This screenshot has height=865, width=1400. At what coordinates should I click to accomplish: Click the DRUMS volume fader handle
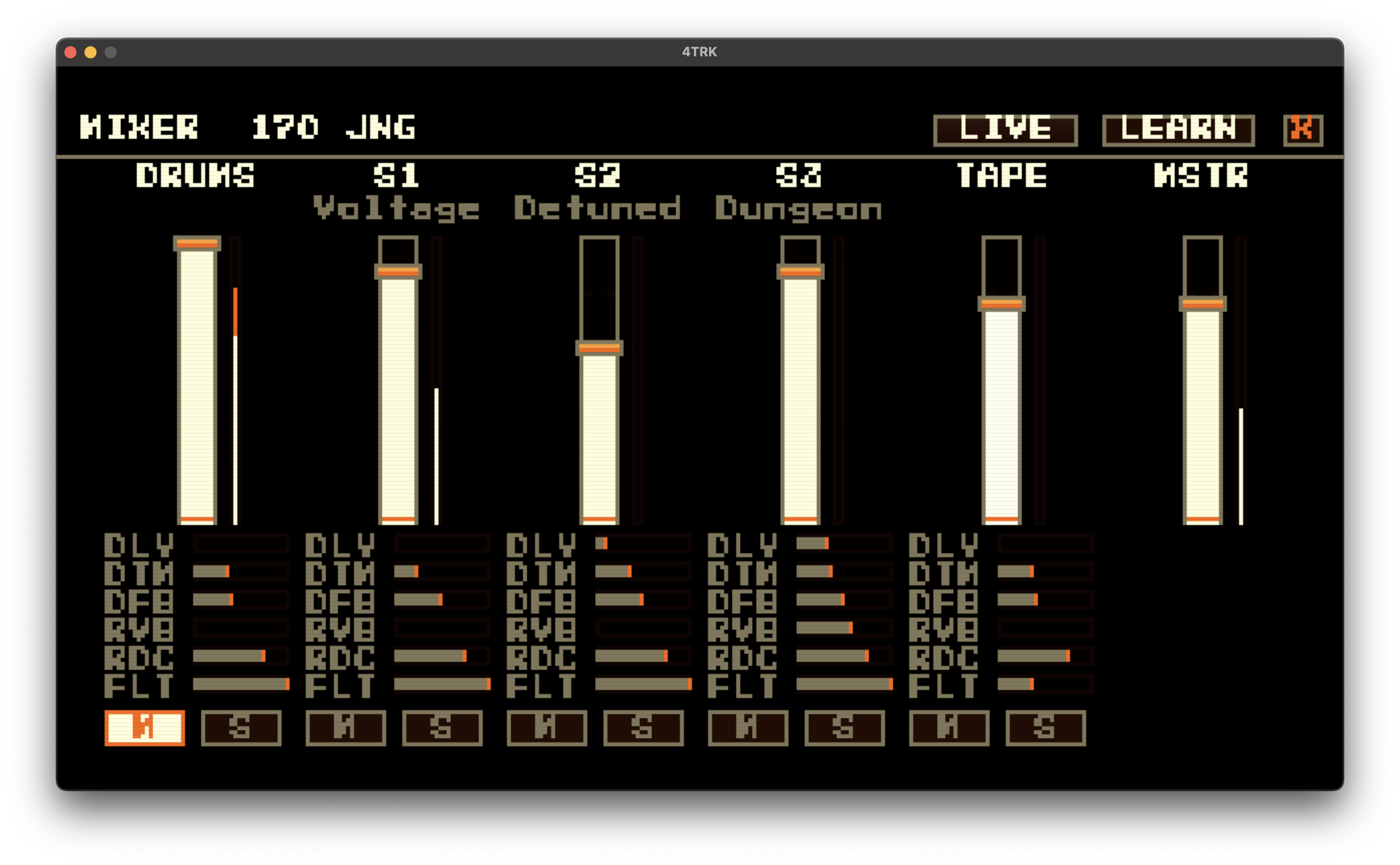point(197,244)
